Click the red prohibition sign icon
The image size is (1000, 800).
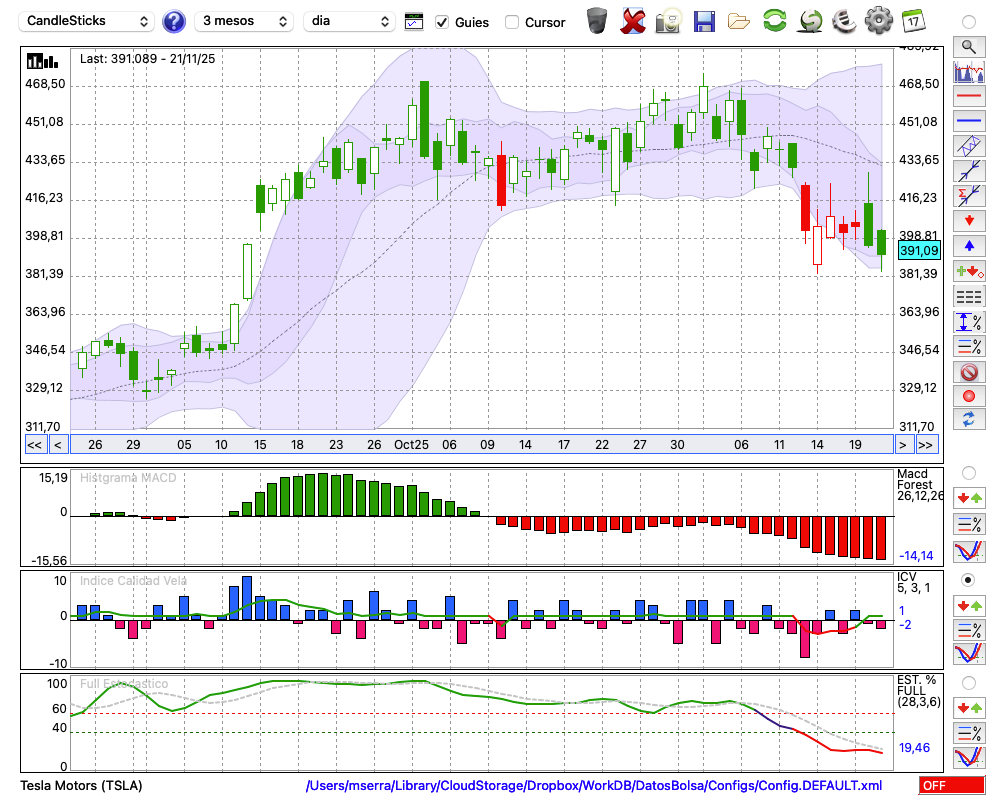pos(969,372)
